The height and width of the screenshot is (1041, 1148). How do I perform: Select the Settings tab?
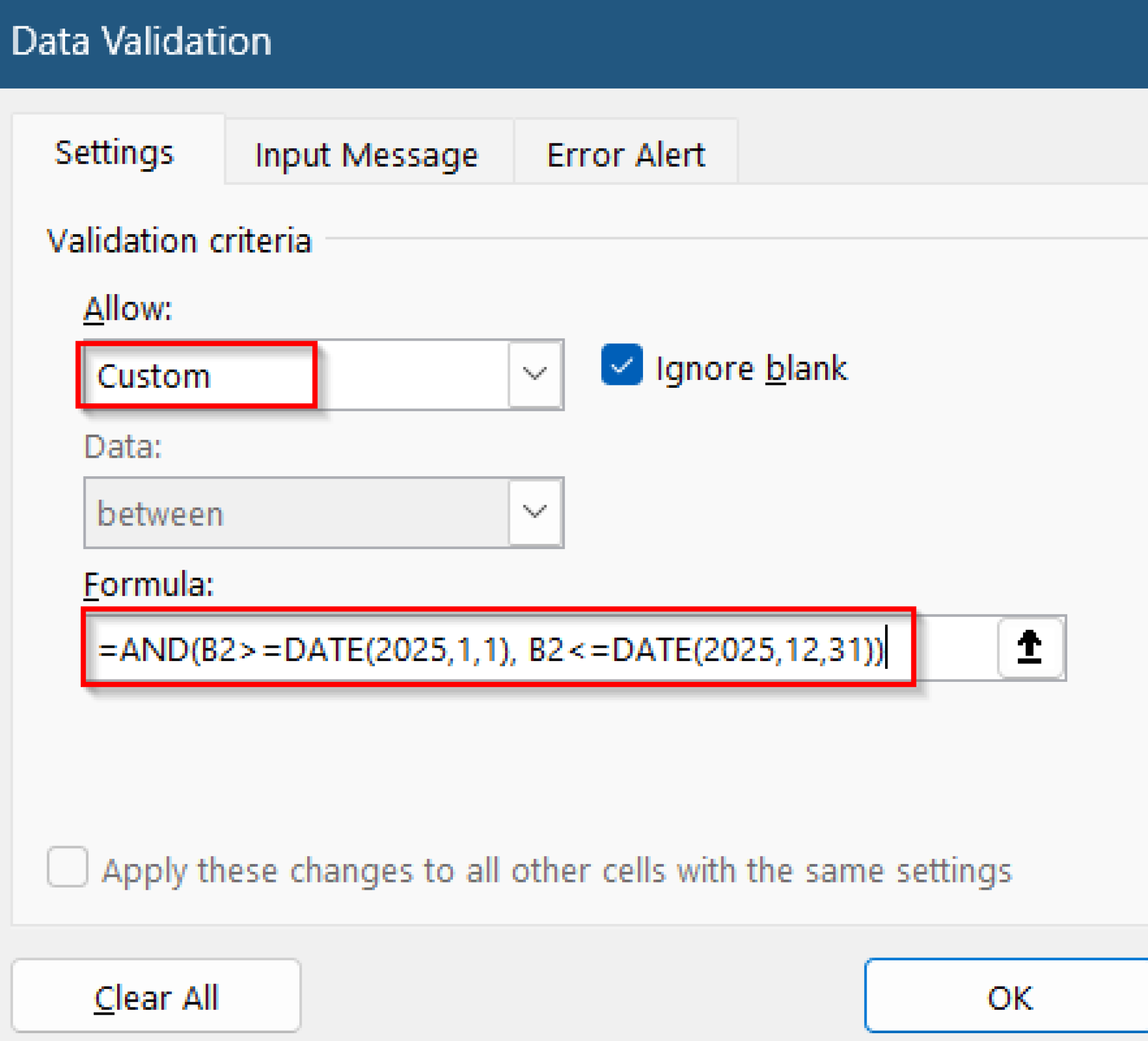114,152
